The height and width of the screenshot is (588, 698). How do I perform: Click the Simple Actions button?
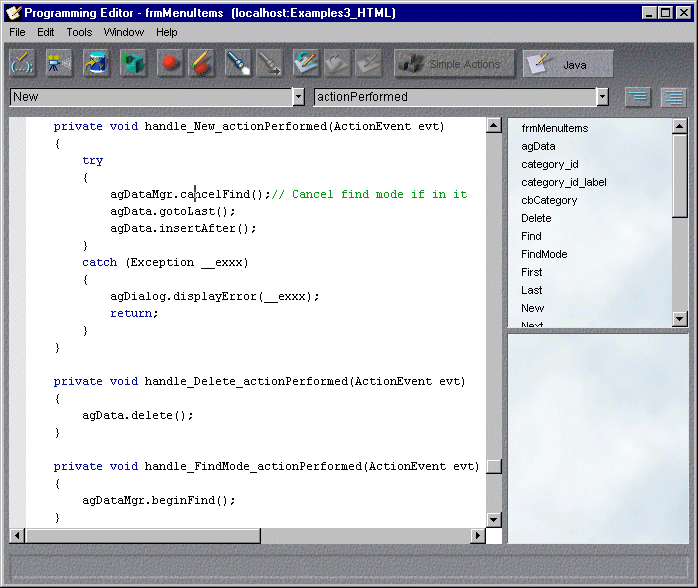[455, 64]
